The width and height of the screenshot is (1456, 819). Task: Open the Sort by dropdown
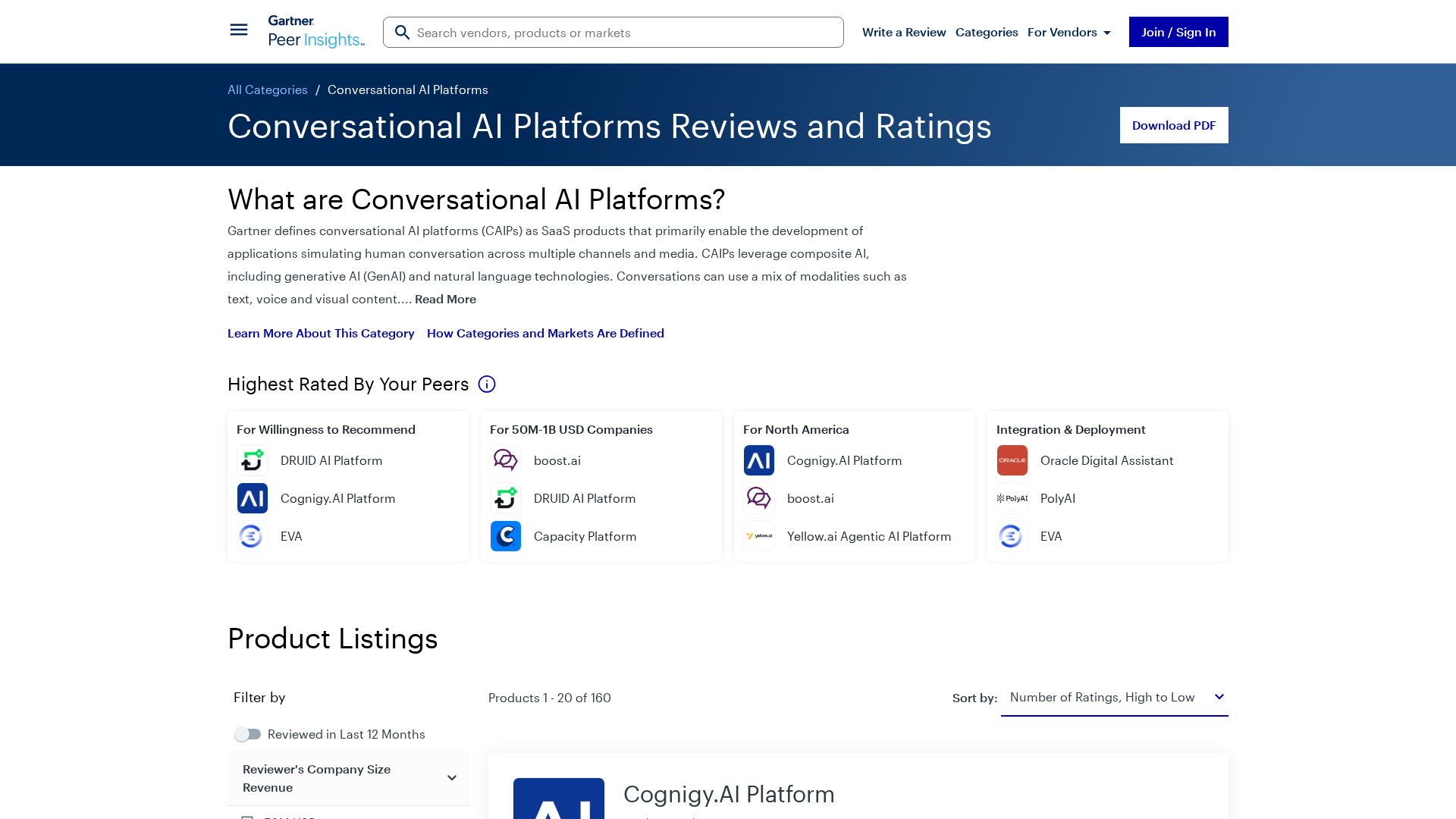point(1114,697)
